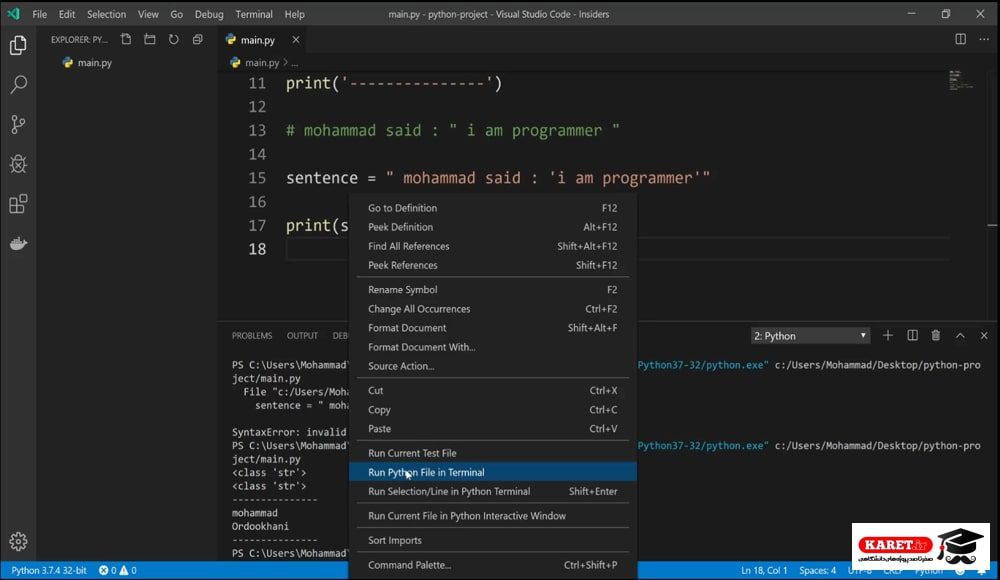Select Run Python File in Terminal
1000x580 pixels.
[492, 472]
